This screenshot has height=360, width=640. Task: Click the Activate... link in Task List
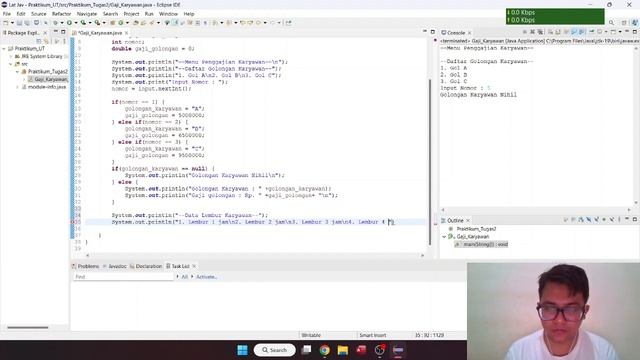click(207, 277)
